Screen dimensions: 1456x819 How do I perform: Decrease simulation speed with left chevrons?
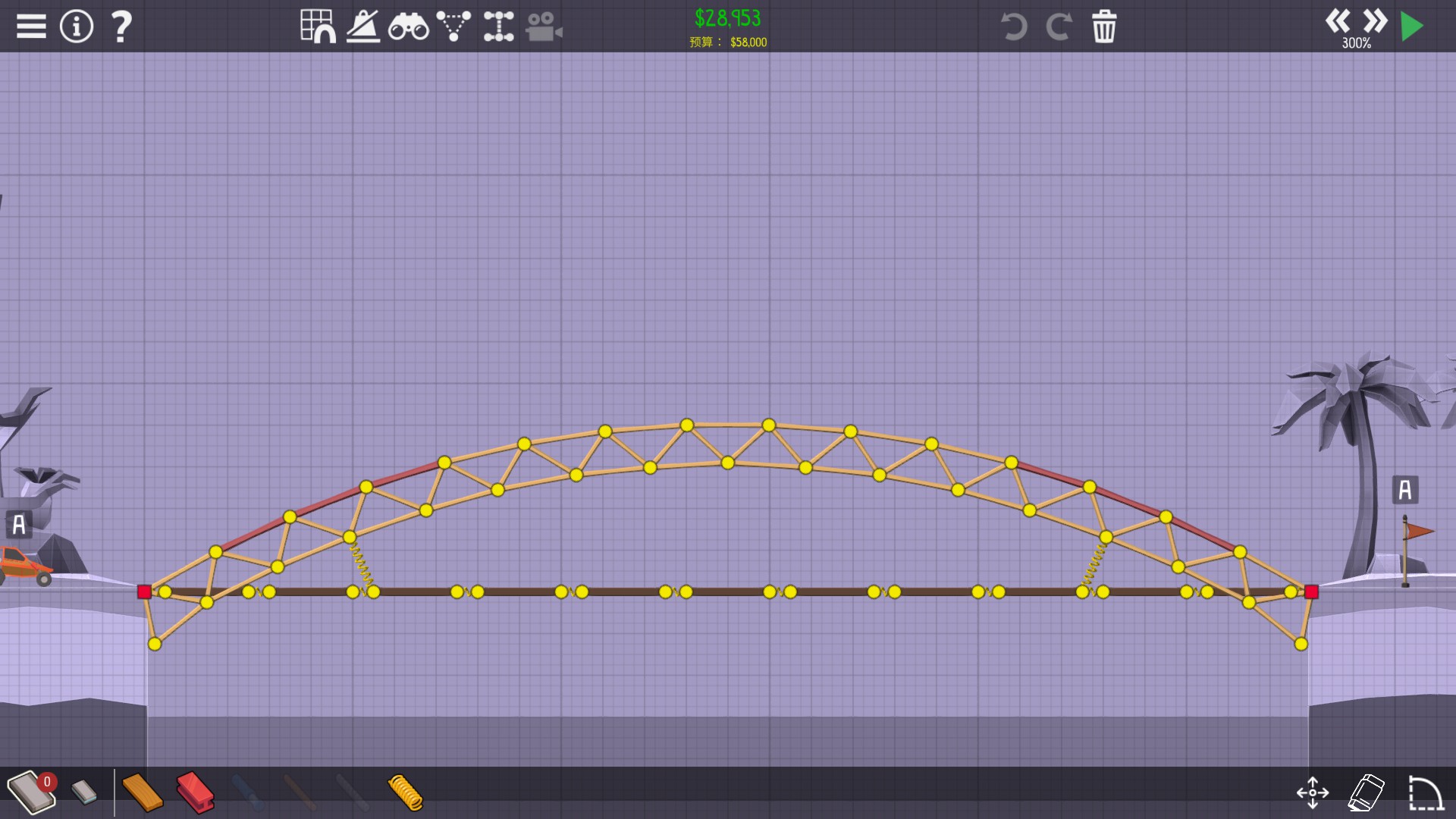coord(1338,20)
